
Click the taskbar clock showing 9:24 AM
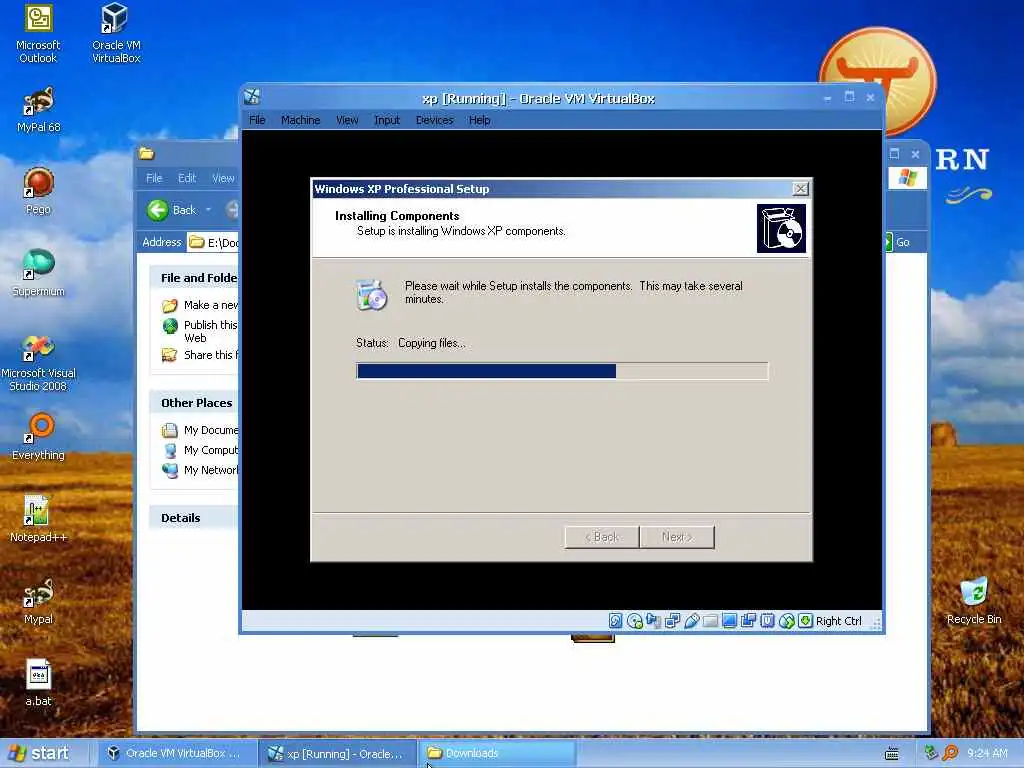click(987, 753)
